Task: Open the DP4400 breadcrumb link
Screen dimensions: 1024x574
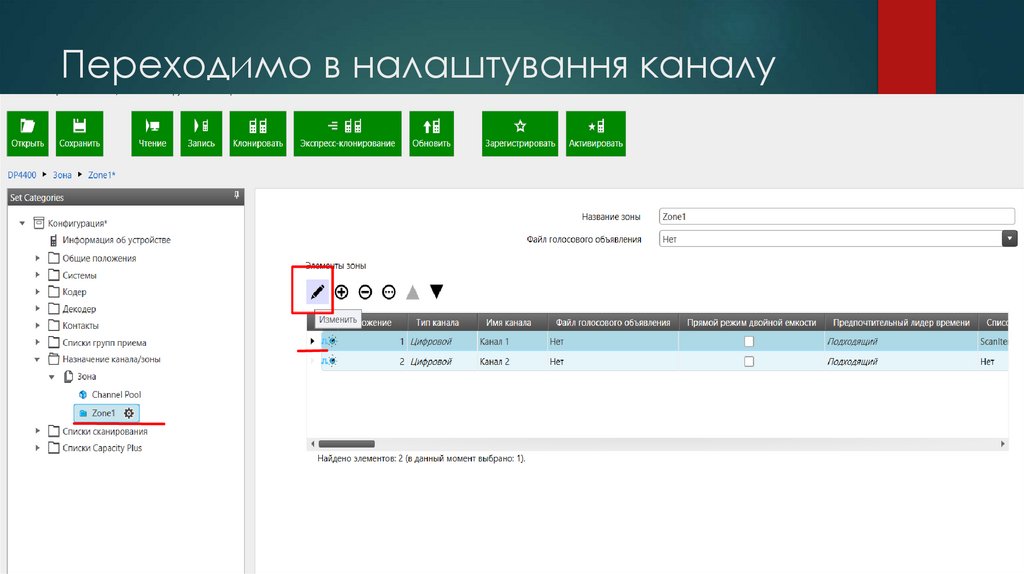Action: pos(22,175)
